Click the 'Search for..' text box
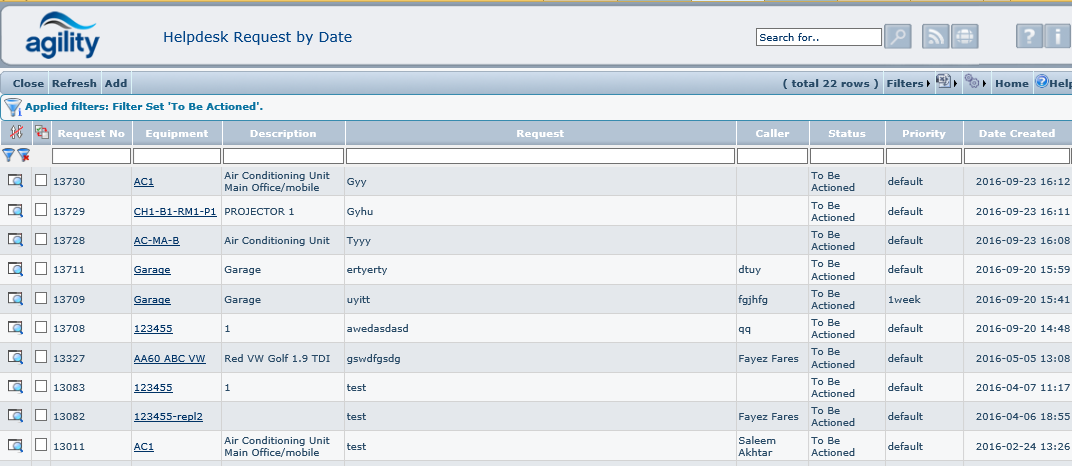 [x=818, y=37]
